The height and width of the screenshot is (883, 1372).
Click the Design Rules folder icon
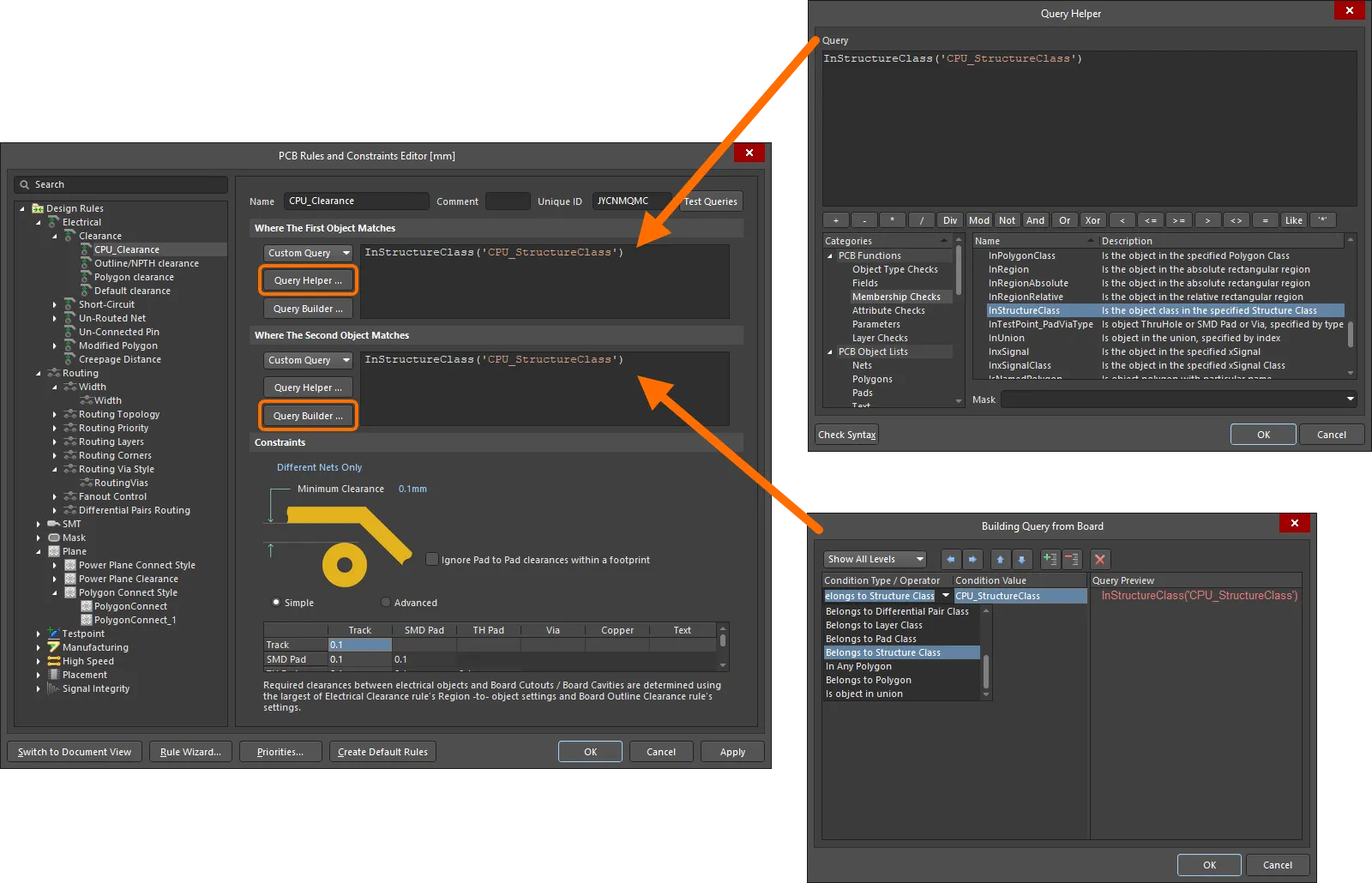pos(38,208)
